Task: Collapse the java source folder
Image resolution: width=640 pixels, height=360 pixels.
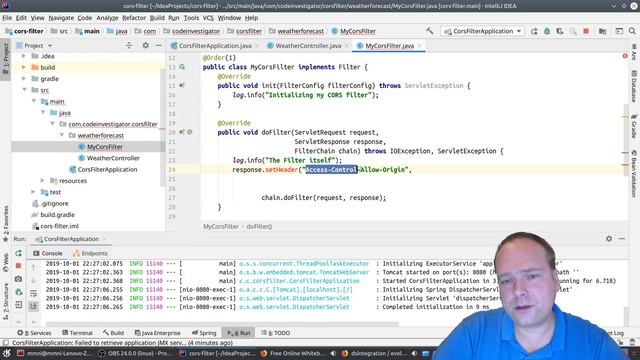Action: pyautogui.click(x=43, y=113)
